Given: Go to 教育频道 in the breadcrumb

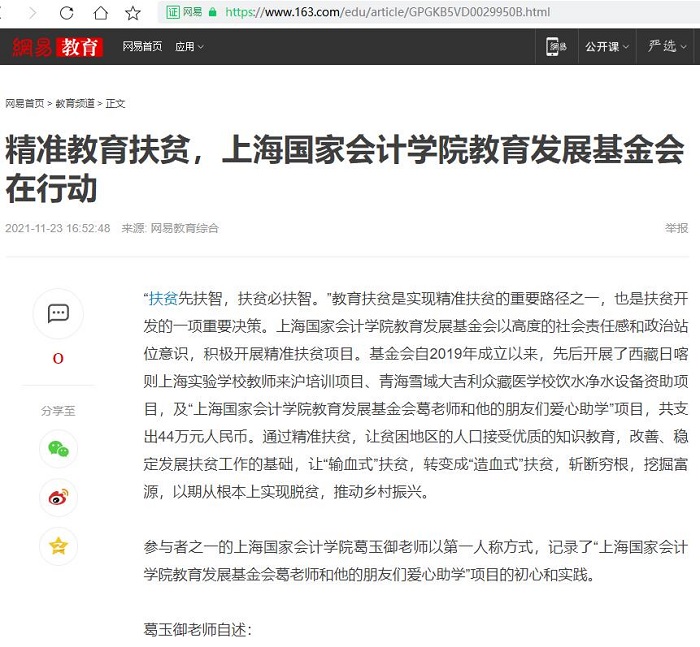Looking at the screenshot, I should pos(75,103).
